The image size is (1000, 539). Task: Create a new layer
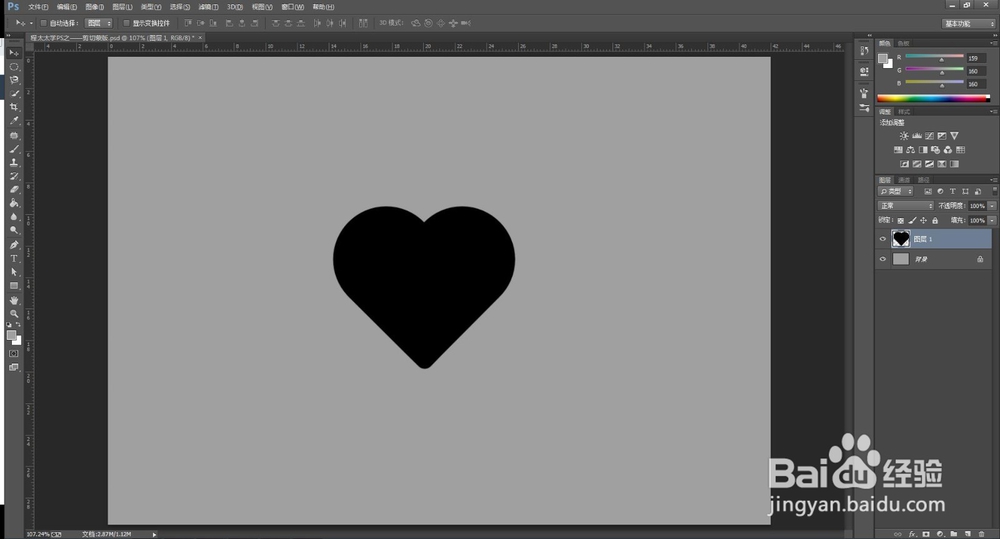point(967,534)
